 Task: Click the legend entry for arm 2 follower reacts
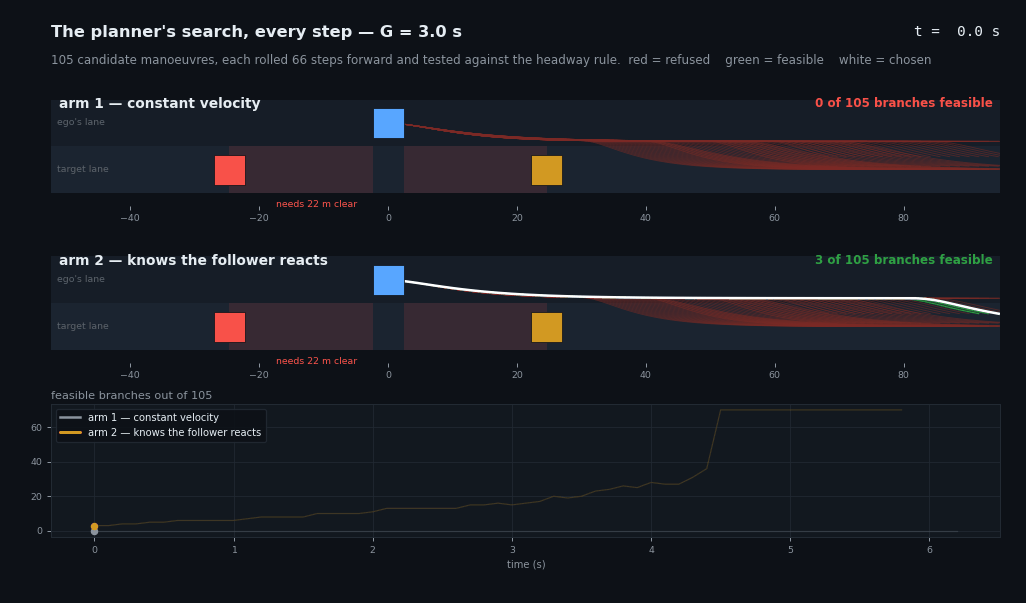[x=160, y=432]
